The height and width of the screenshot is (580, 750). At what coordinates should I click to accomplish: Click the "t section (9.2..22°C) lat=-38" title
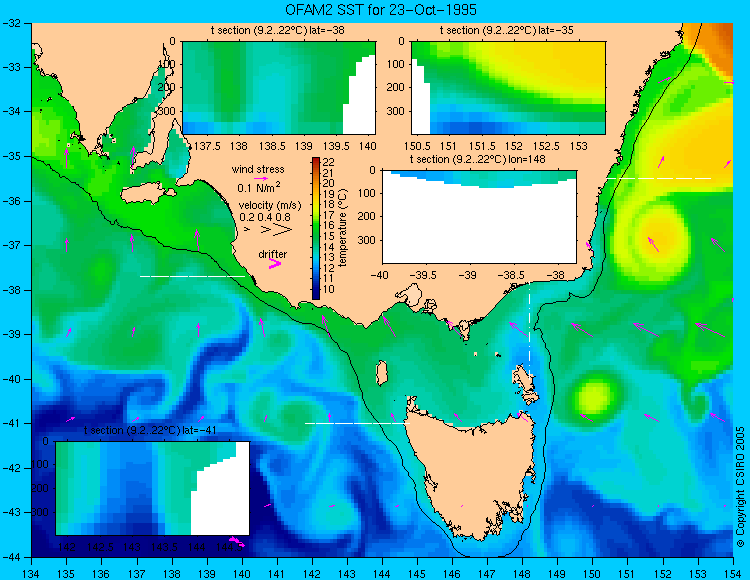[277, 31]
